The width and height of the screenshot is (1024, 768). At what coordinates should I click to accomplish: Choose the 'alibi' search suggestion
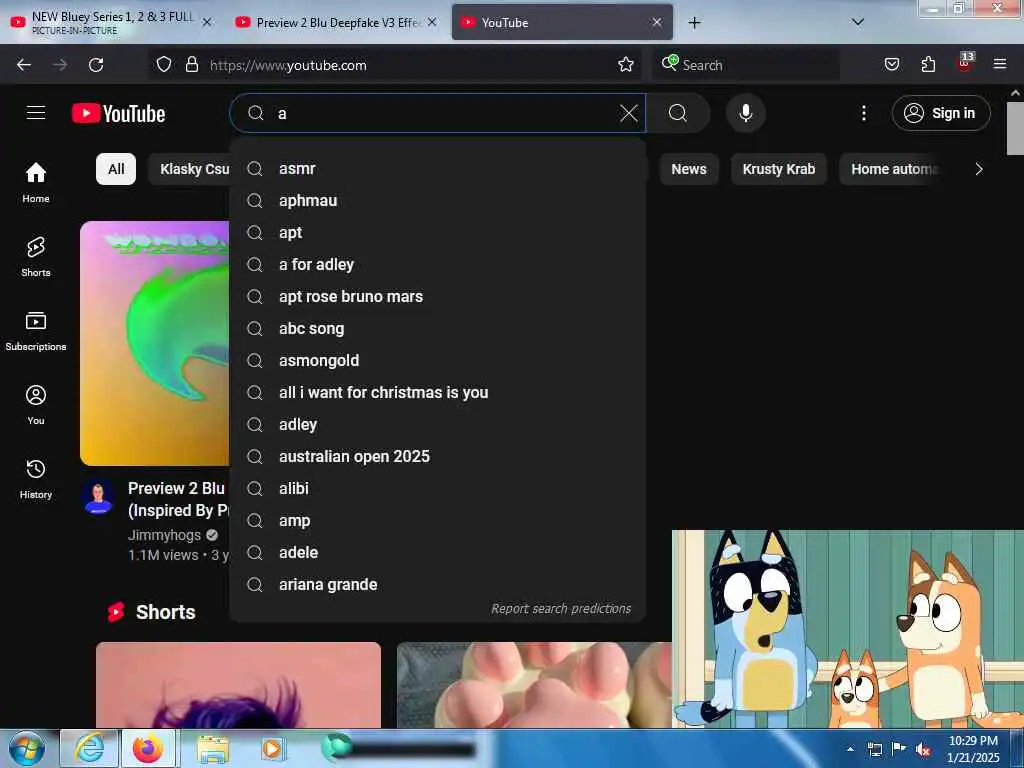438,488
